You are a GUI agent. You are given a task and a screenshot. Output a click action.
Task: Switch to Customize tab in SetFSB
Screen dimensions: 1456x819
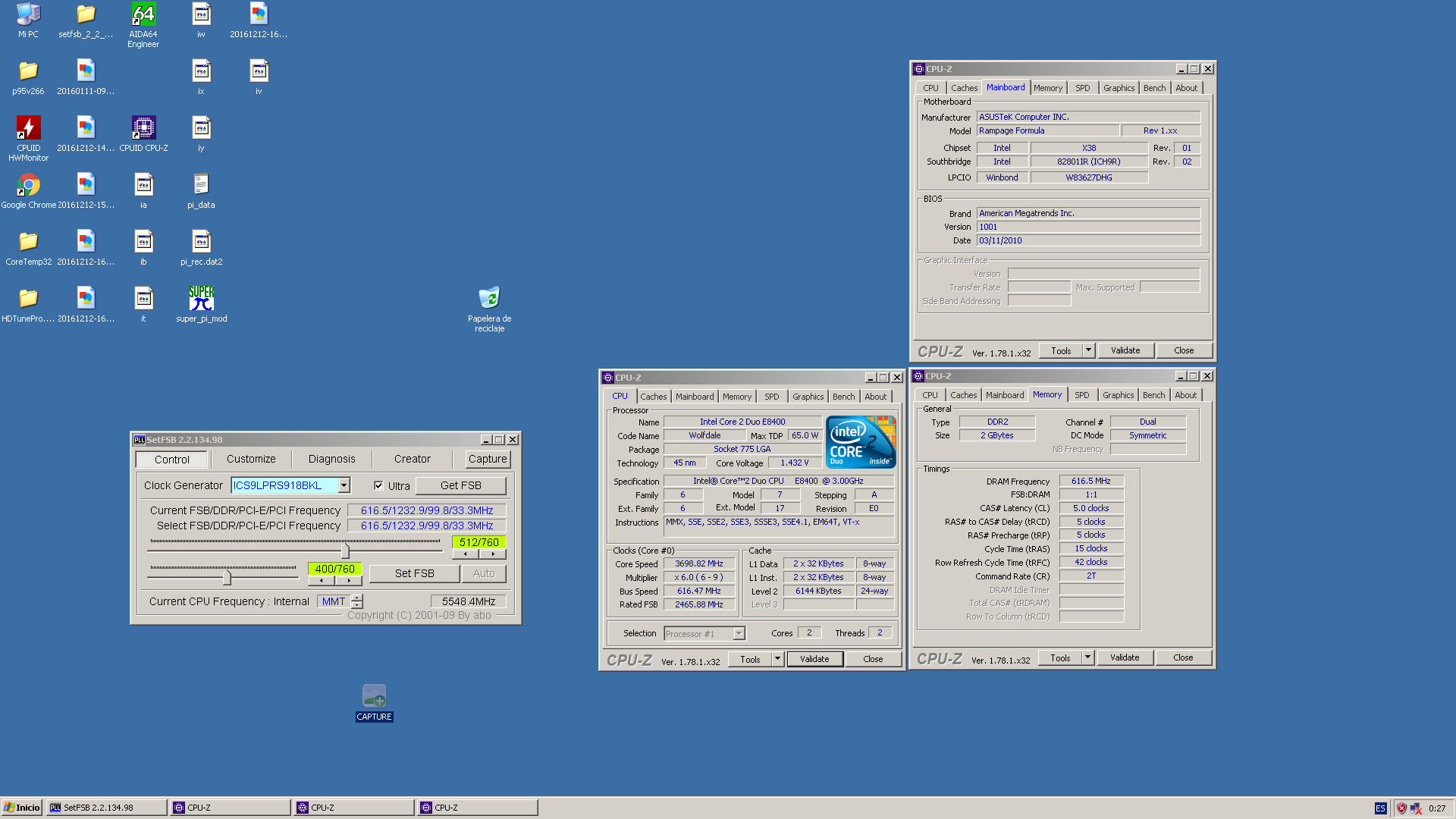(251, 459)
